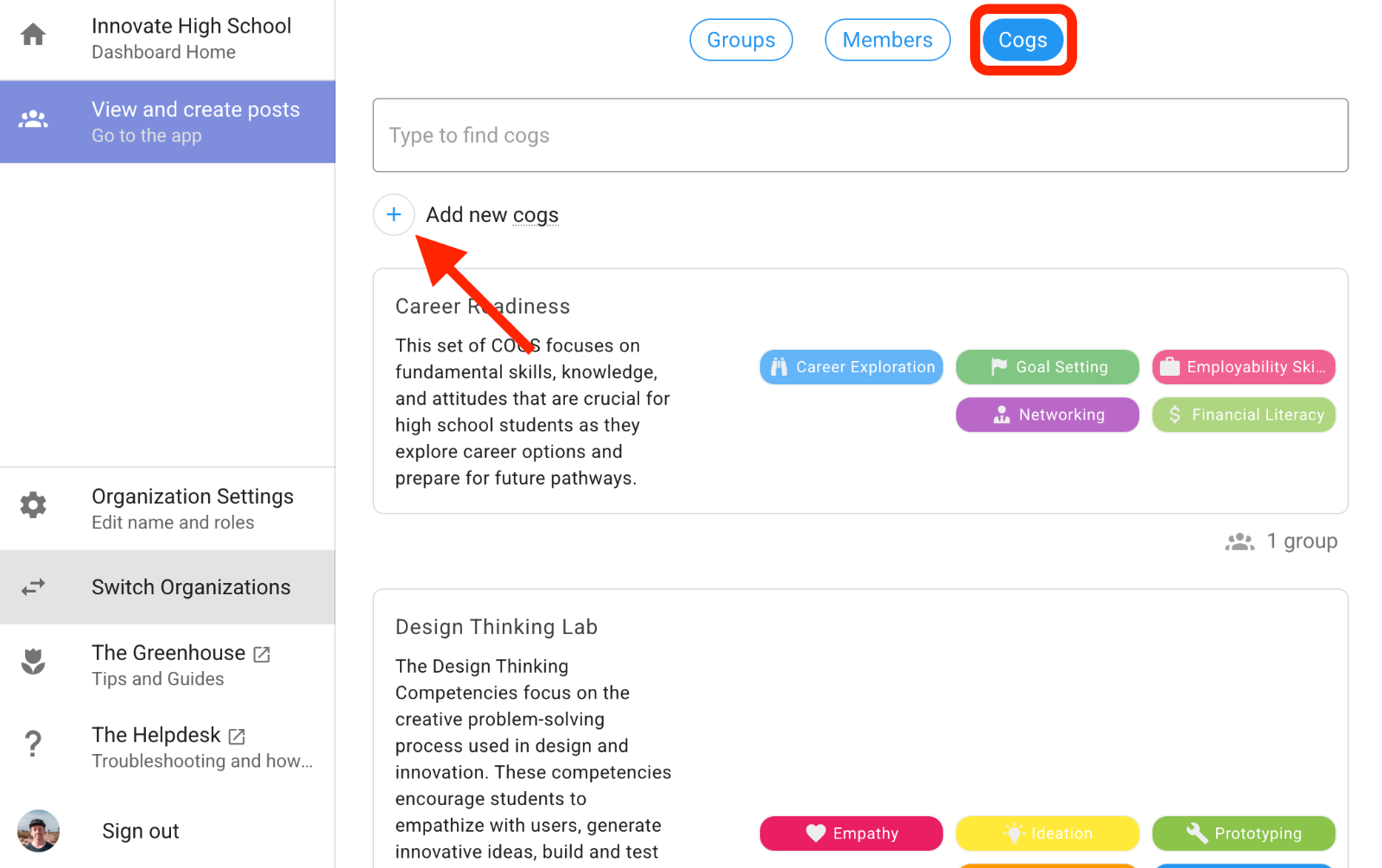The width and height of the screenshot is (1382, 868).
Task: Click the Type to find cogs search field
Action: pos(859,135)
